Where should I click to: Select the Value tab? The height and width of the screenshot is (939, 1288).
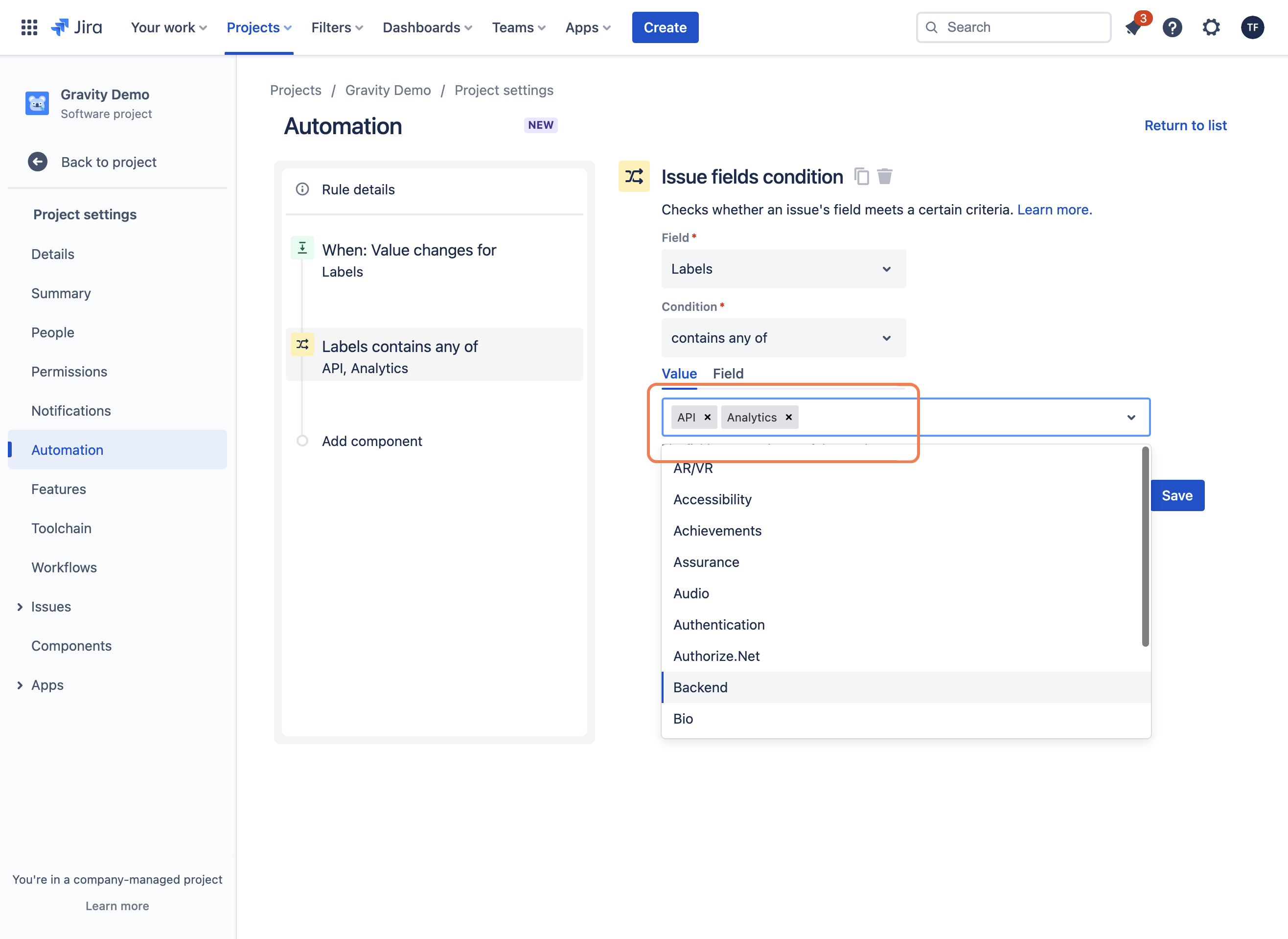[679, 374]
